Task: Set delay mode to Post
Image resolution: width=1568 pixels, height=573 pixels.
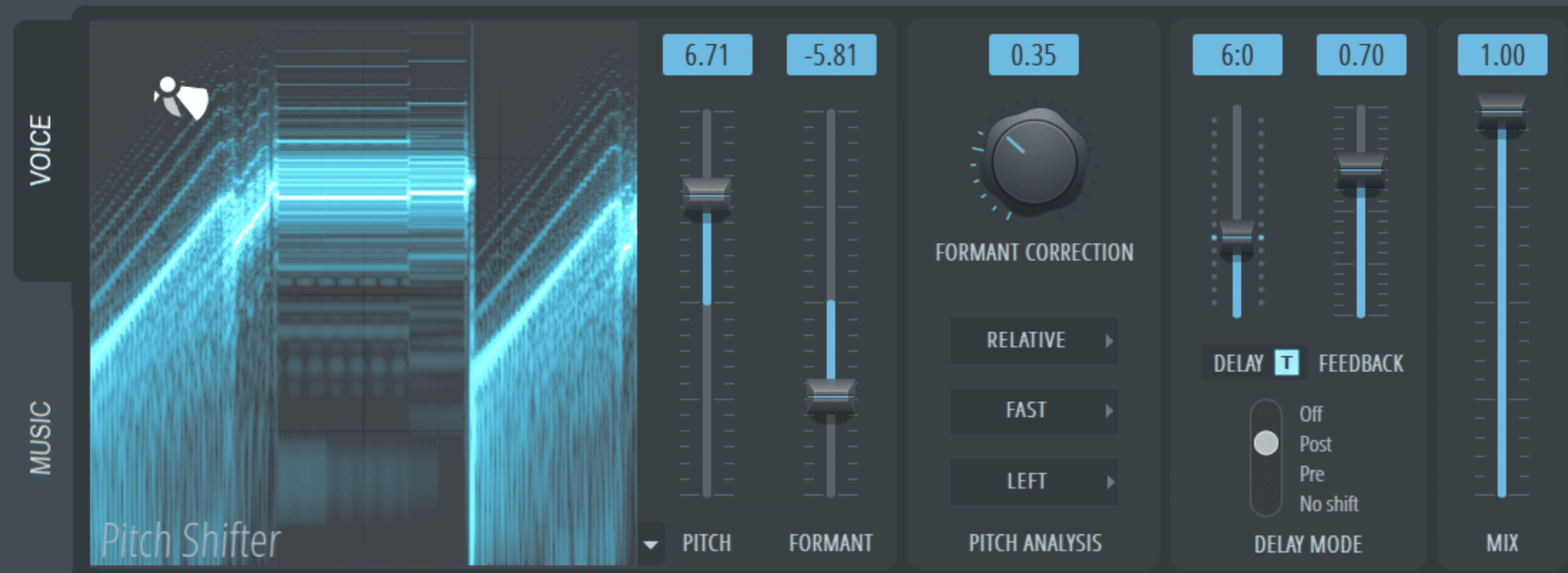Action: point(1315,444)
